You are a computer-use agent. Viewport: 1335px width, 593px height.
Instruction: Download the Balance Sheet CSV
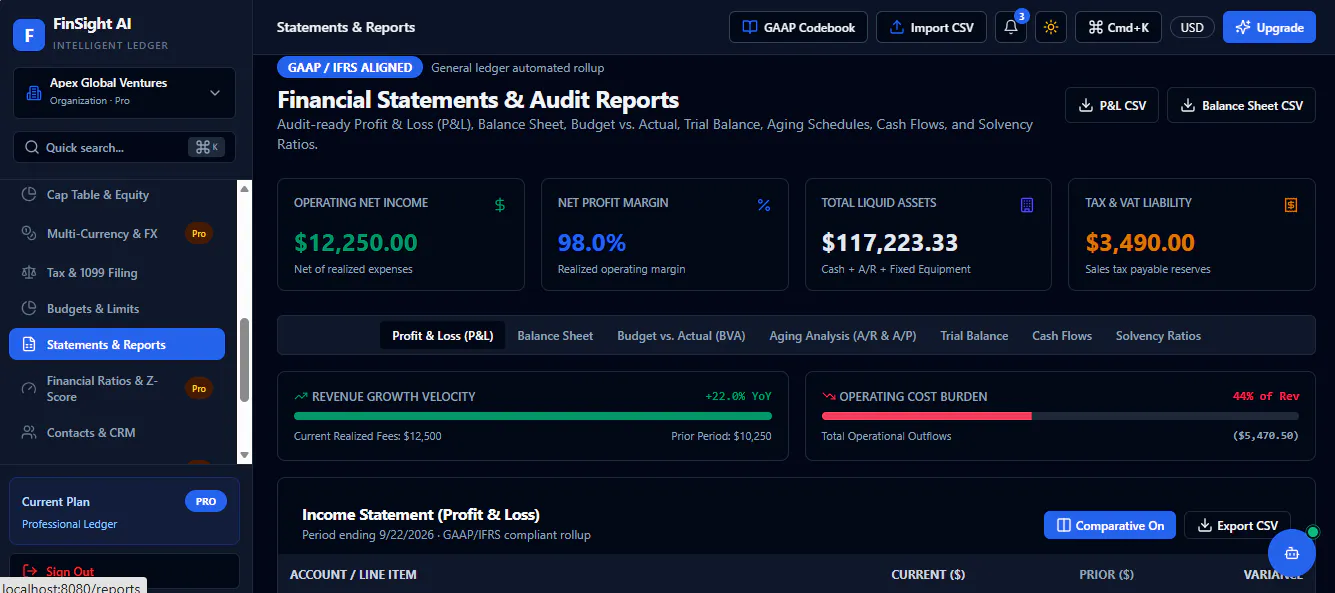(1241, 105)
